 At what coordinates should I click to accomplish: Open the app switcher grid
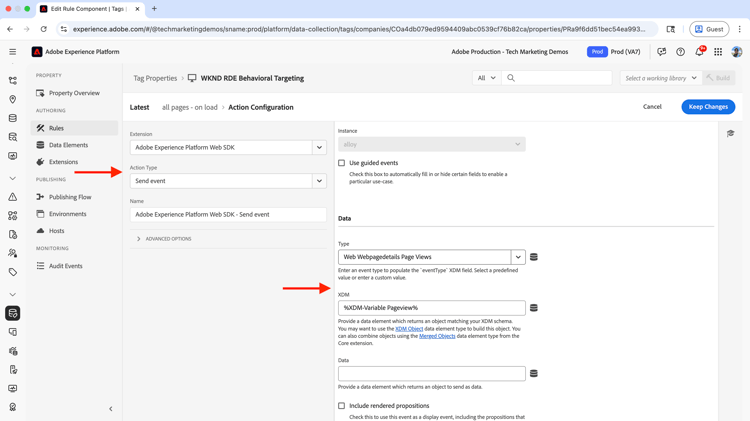[718, 52]
